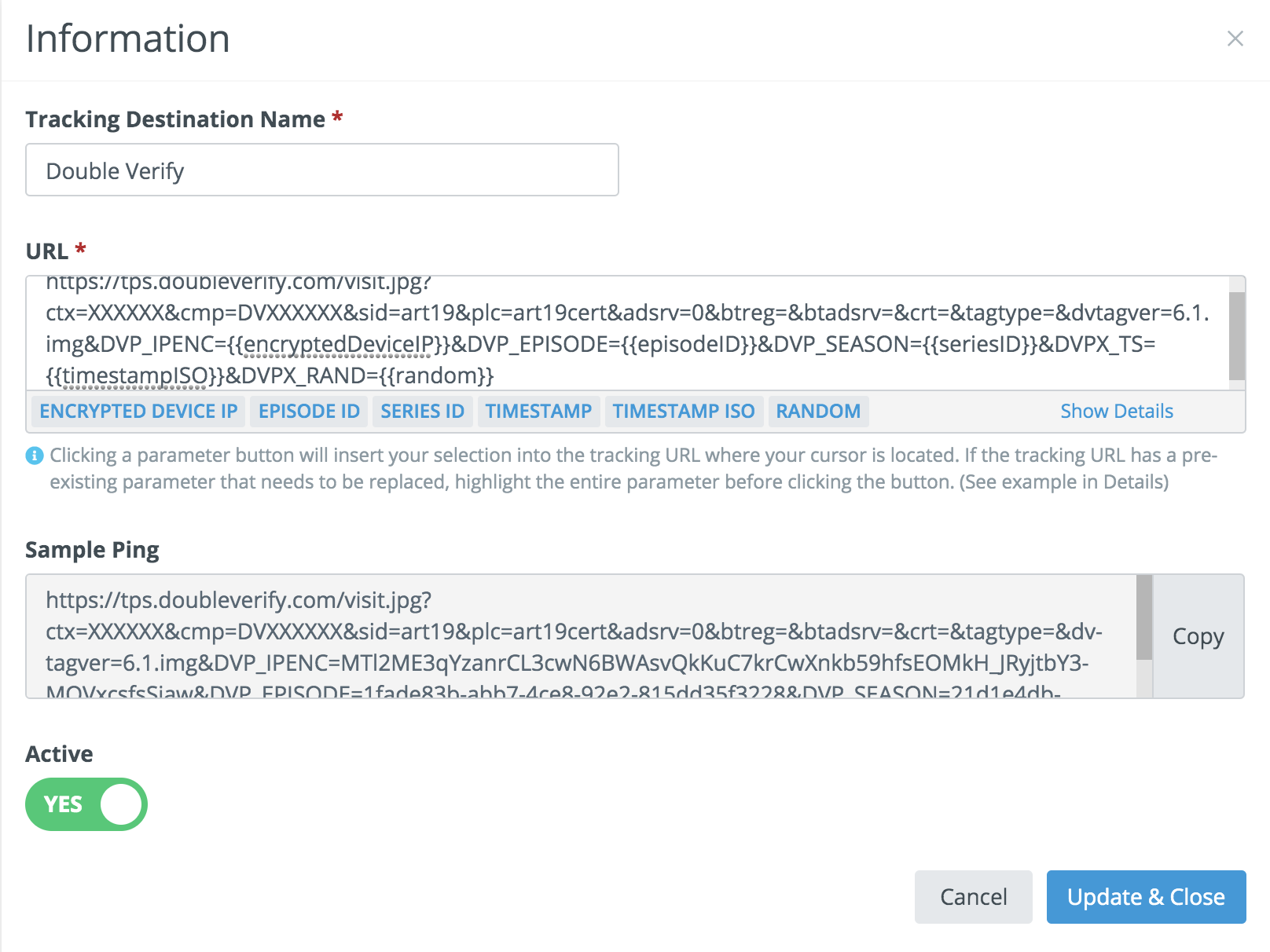Toggle the Active YES switch off
Image resolution: width=1270 pixels, height=952 pixels.
pos(86,804)
